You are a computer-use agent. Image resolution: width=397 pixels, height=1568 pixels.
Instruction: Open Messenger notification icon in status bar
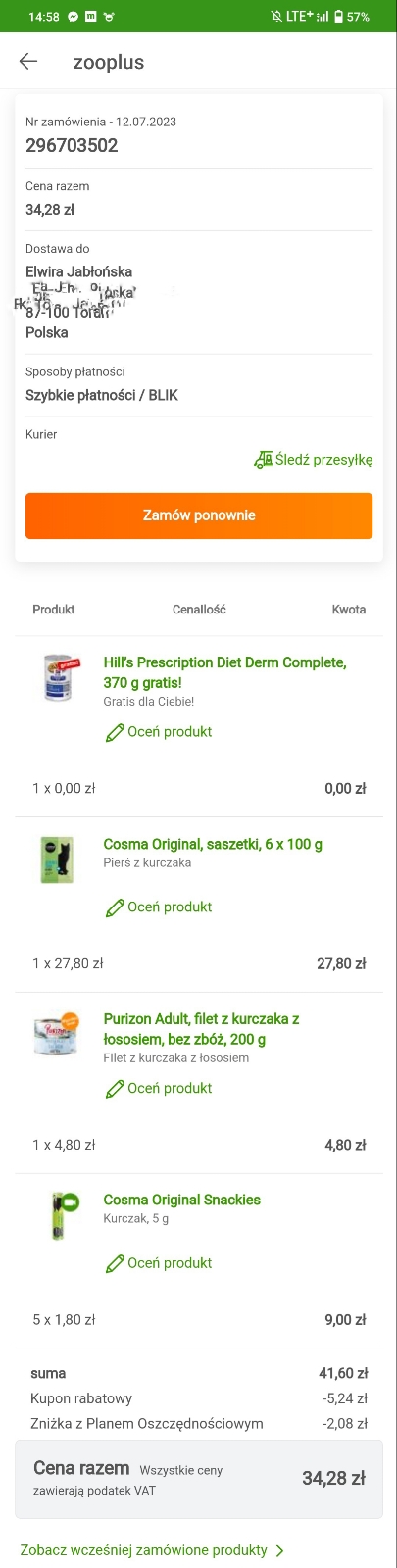pos(74,17)
